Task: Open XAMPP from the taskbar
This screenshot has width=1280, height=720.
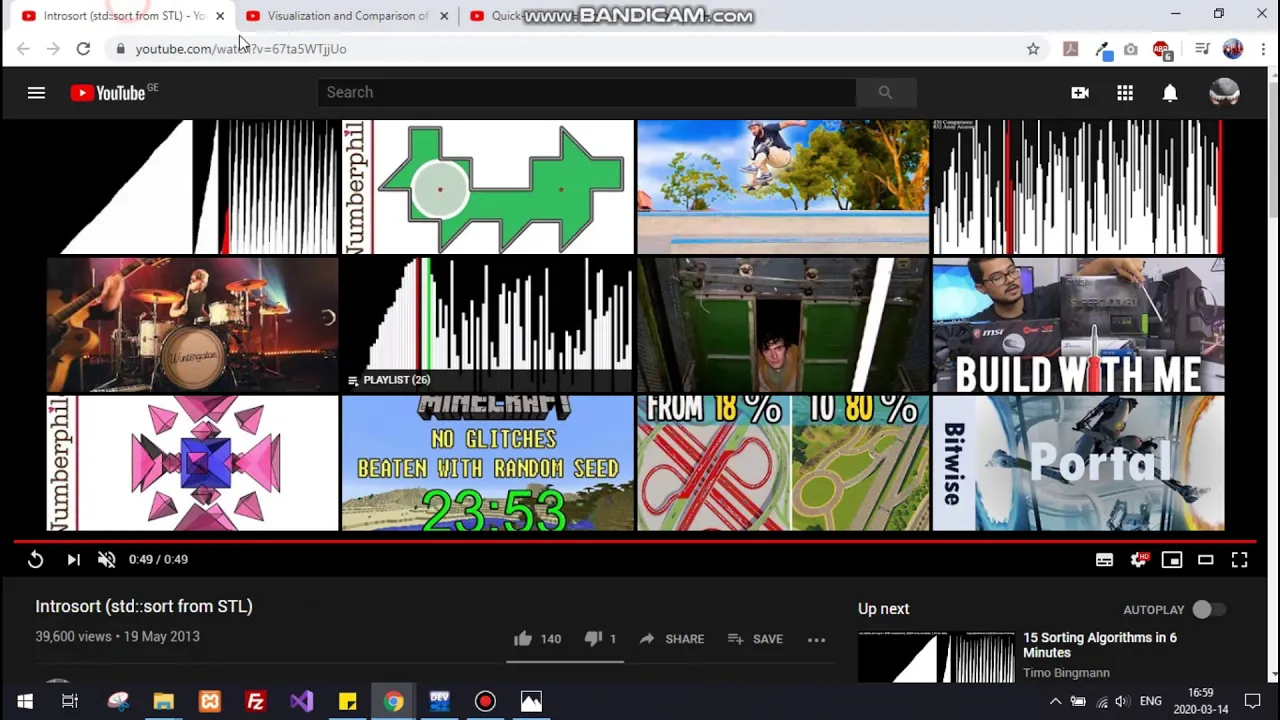Action: click(210, 702)
